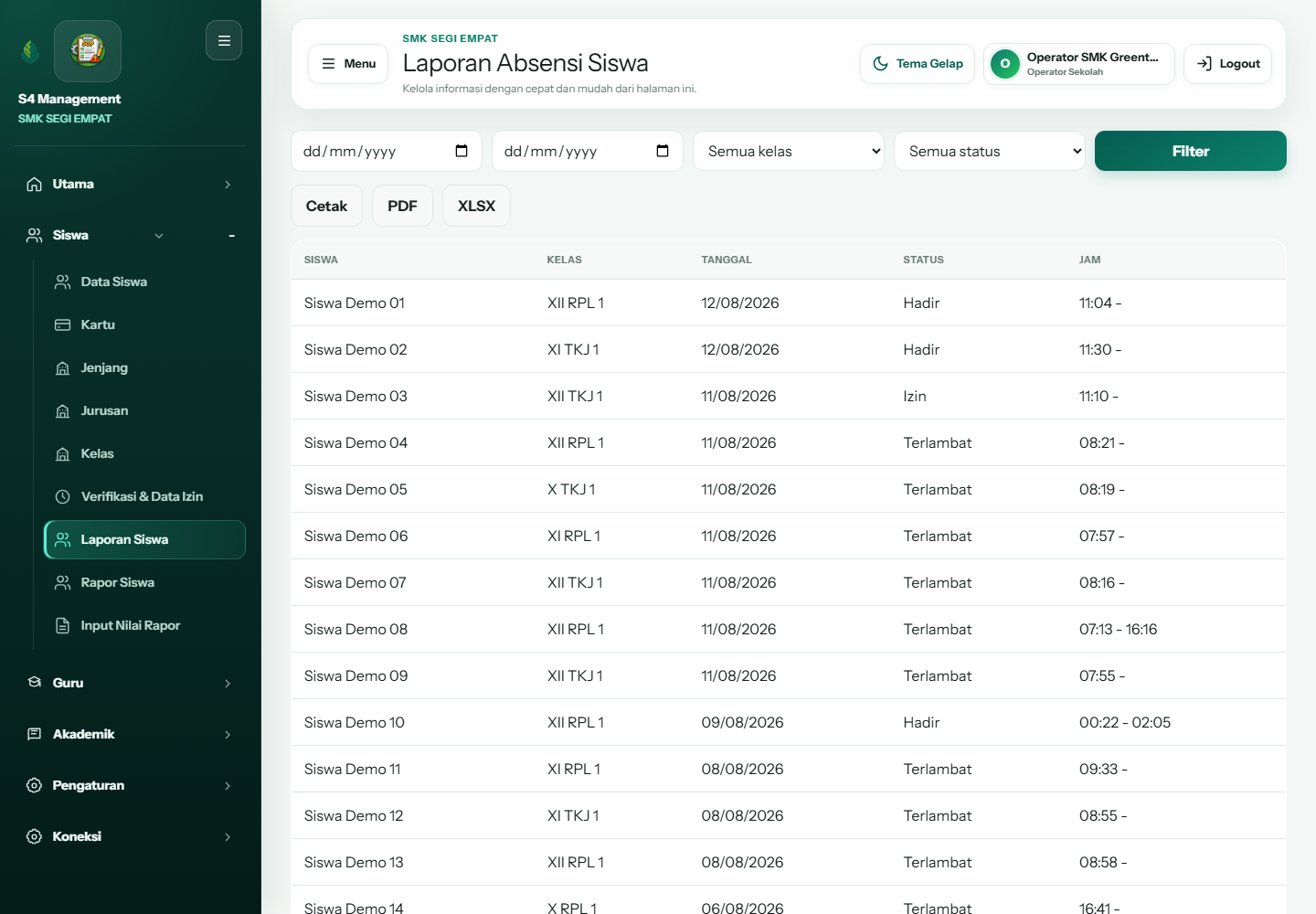Expand the Pengaturan menu section

[x=130, y=785]
